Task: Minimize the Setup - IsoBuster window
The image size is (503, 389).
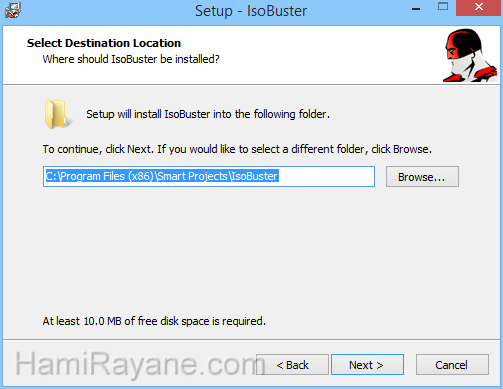Action: click(416, 9)
